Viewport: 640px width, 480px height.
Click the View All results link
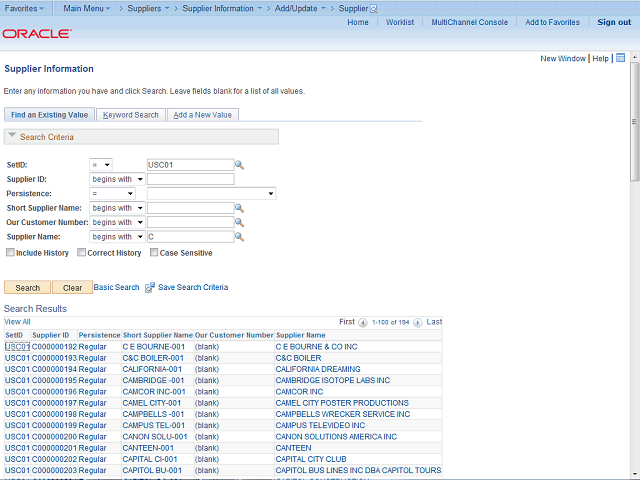coord(17,322)
